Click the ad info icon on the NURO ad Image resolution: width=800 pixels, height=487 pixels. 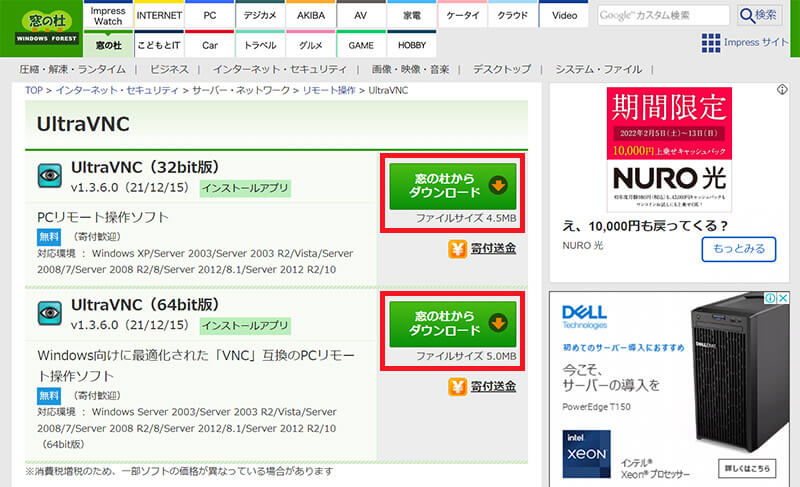(x=782, y=90)
